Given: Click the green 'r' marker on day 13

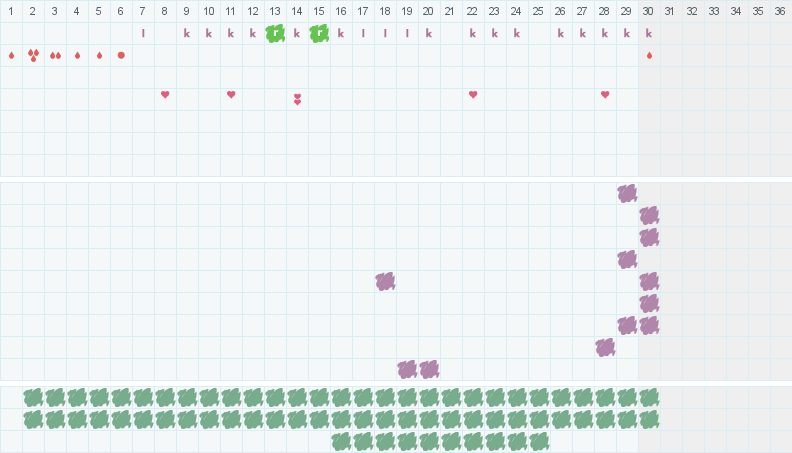Looking at the screenshot, I should (x=275, y=33).
